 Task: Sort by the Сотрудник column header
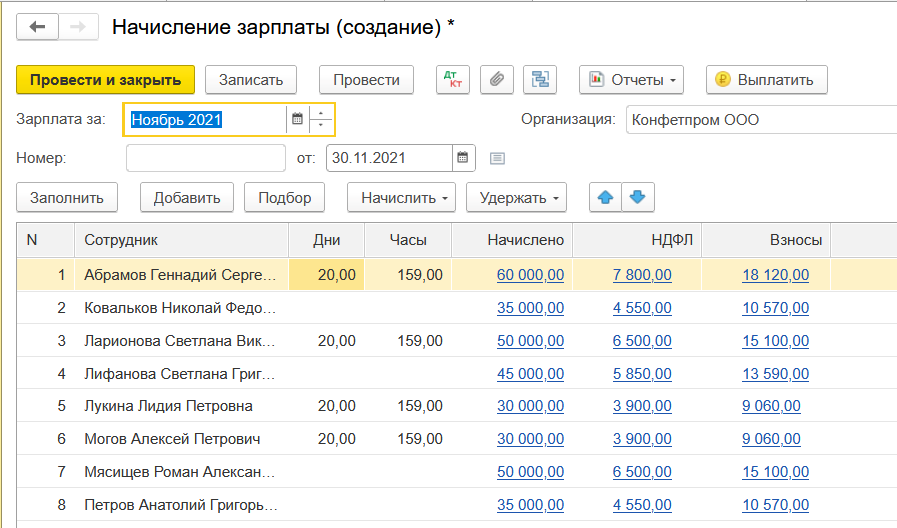tap(181, 240)
